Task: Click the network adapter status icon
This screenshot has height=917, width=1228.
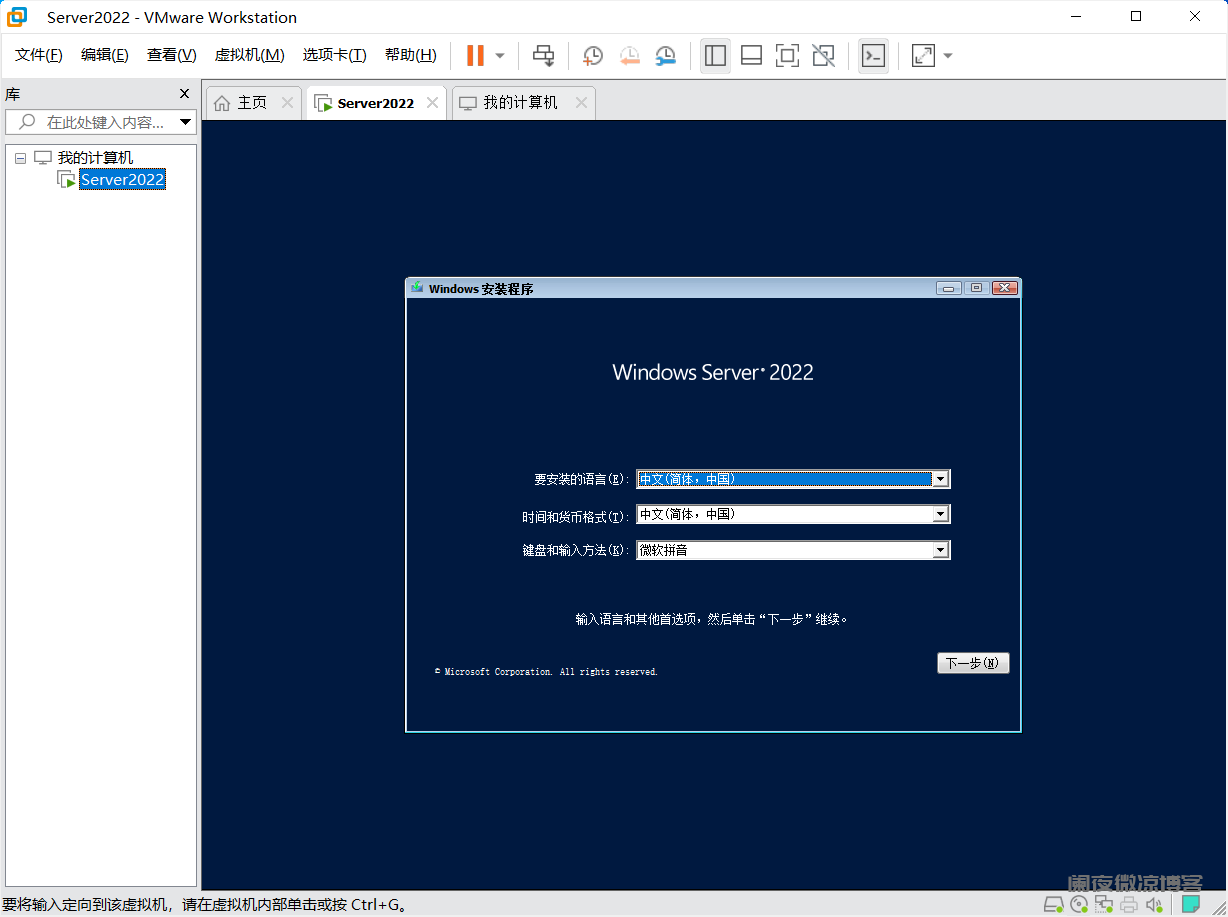Action: pos(1104,904)
